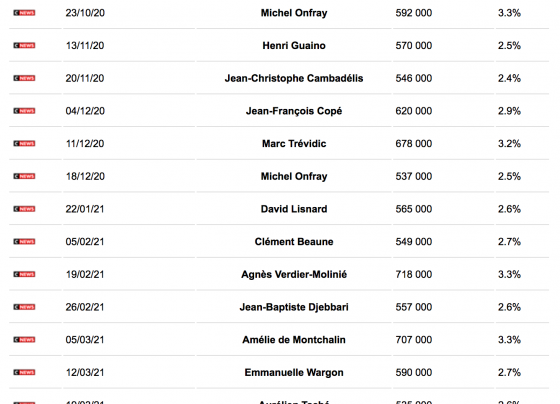Image resolution: width=560 pixels, height=404 pixels.
Task: Select the David Lisnard guest name
Action: click(294, 209)
